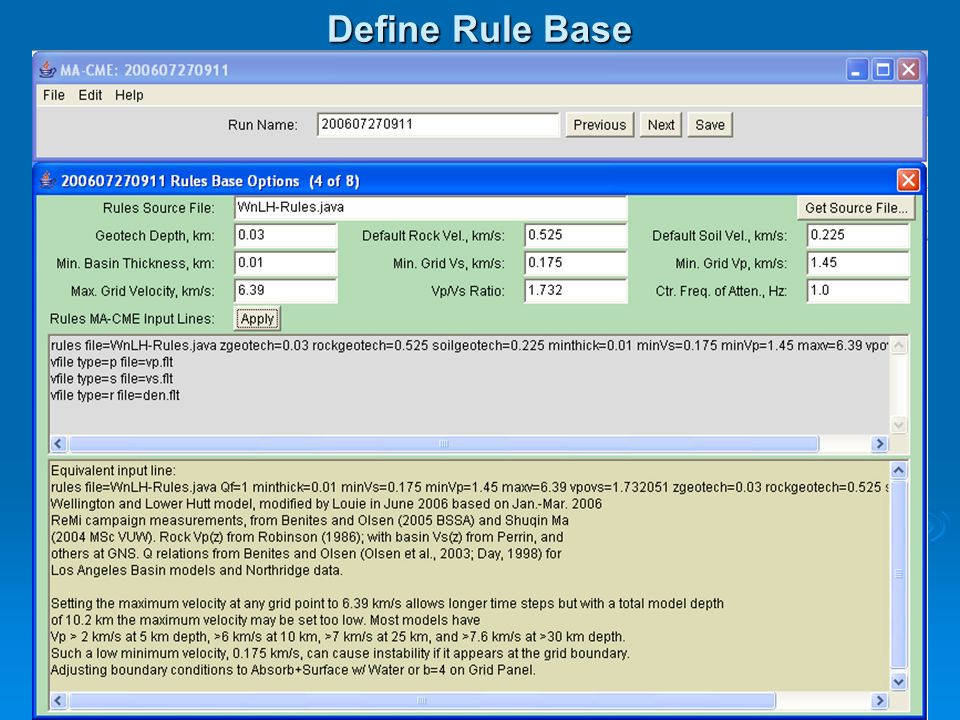The image size is (960, 720).
Task: Click the 'Such a low minimum velocity' line
Action: coord(340,653)
